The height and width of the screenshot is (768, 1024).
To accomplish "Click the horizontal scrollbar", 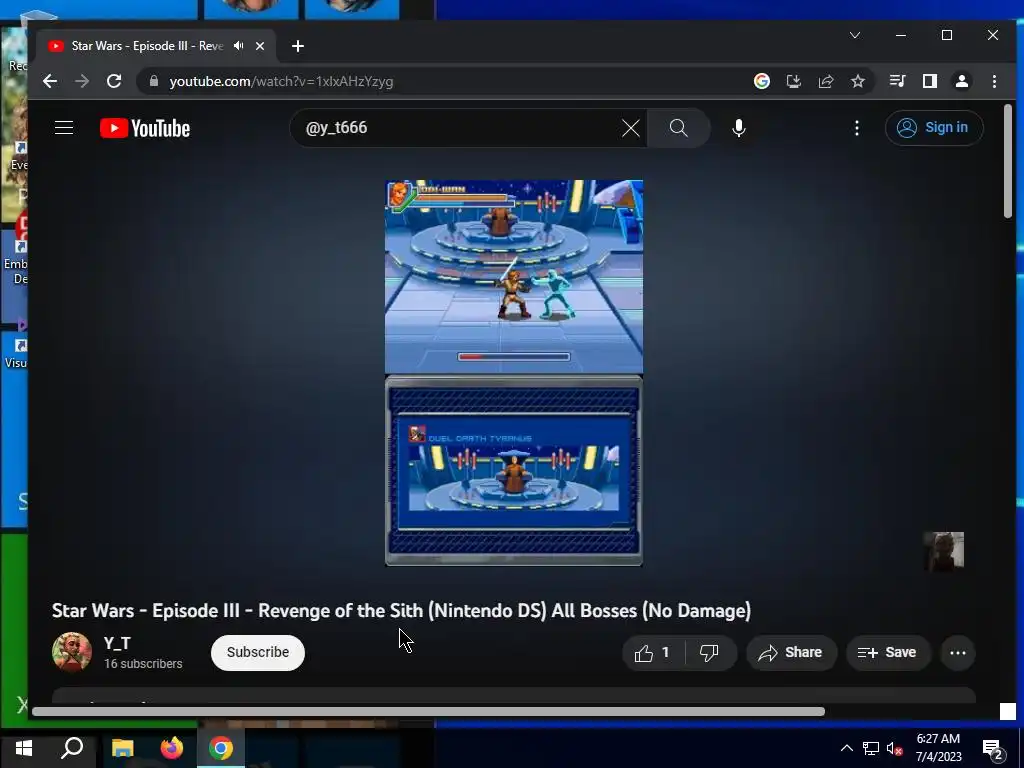I will (x=428, y=712).
